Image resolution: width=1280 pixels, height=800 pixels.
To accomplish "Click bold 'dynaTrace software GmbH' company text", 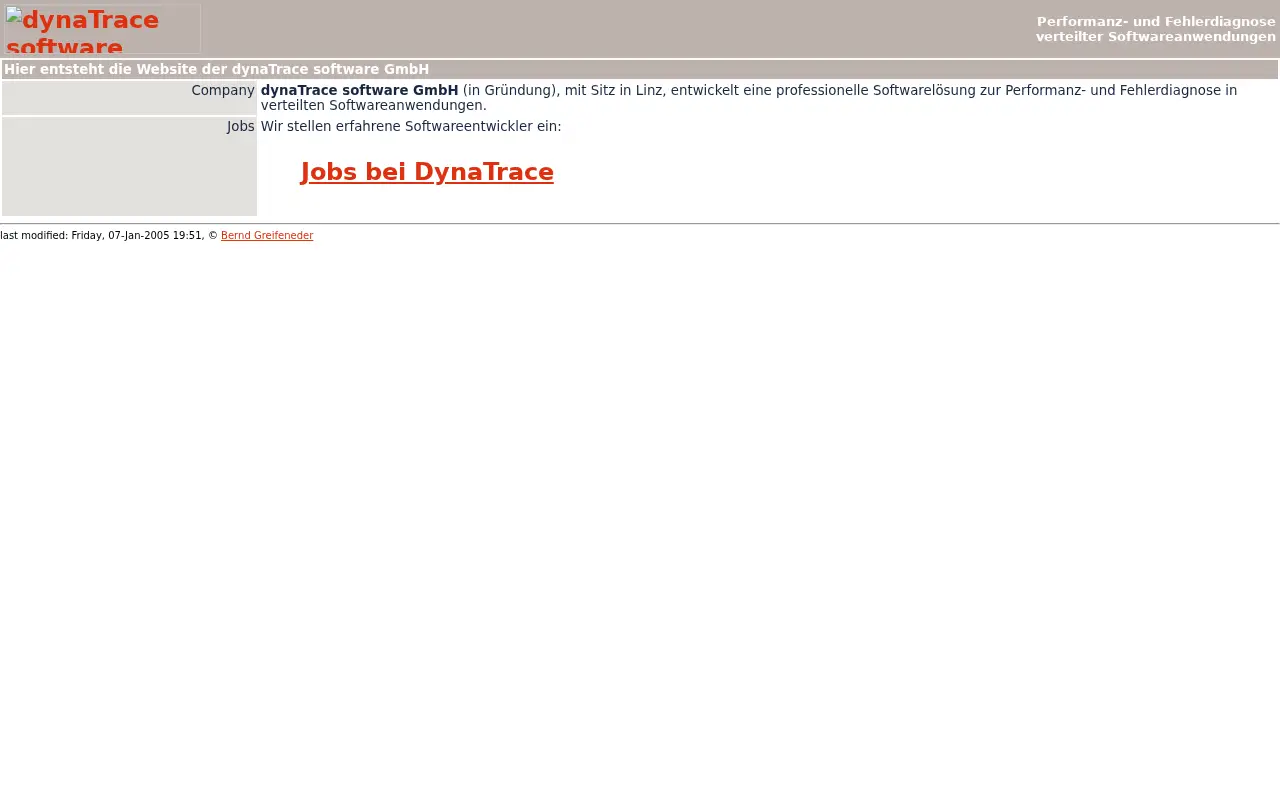I will [359, 90].
